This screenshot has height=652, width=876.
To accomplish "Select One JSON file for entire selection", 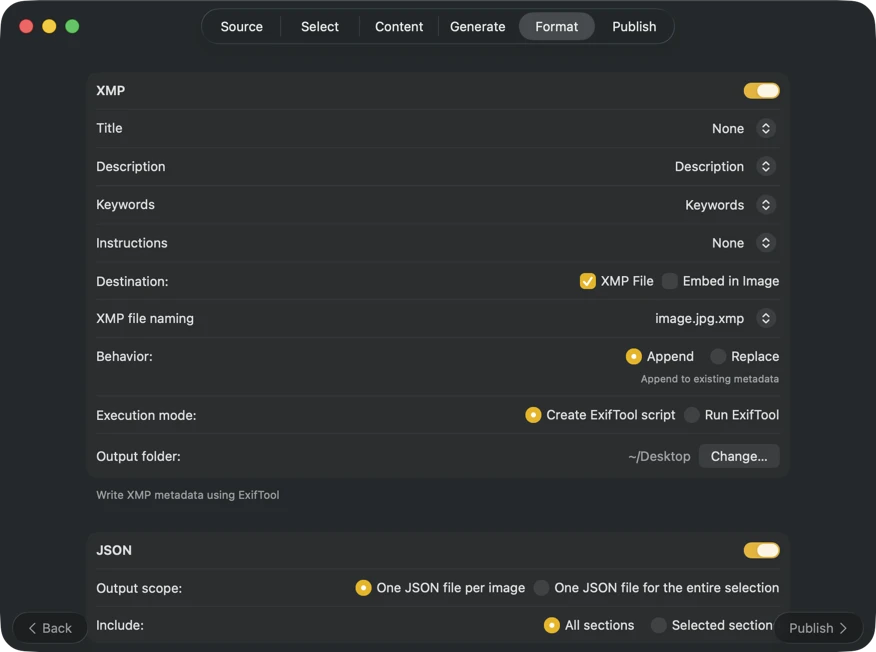I will 541,588.
